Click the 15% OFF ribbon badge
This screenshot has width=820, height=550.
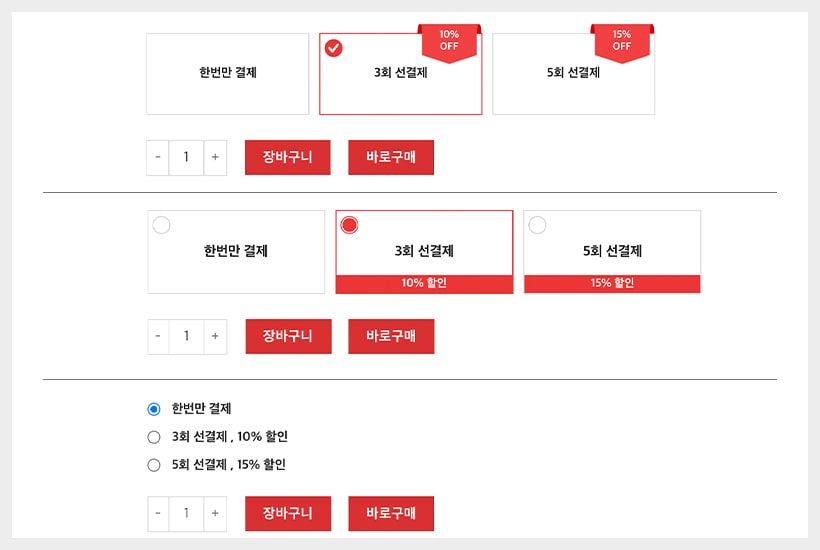pos(621,40)
